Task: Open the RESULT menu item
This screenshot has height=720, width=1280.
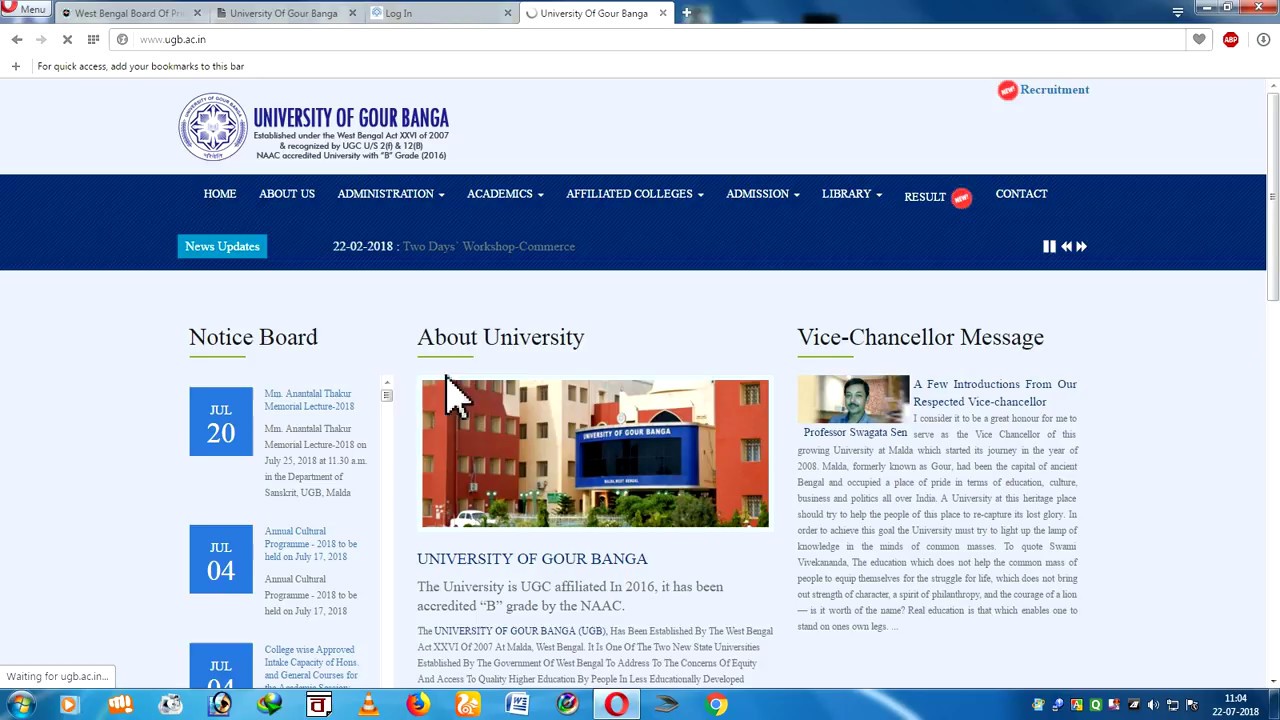Action: [925, 197]
